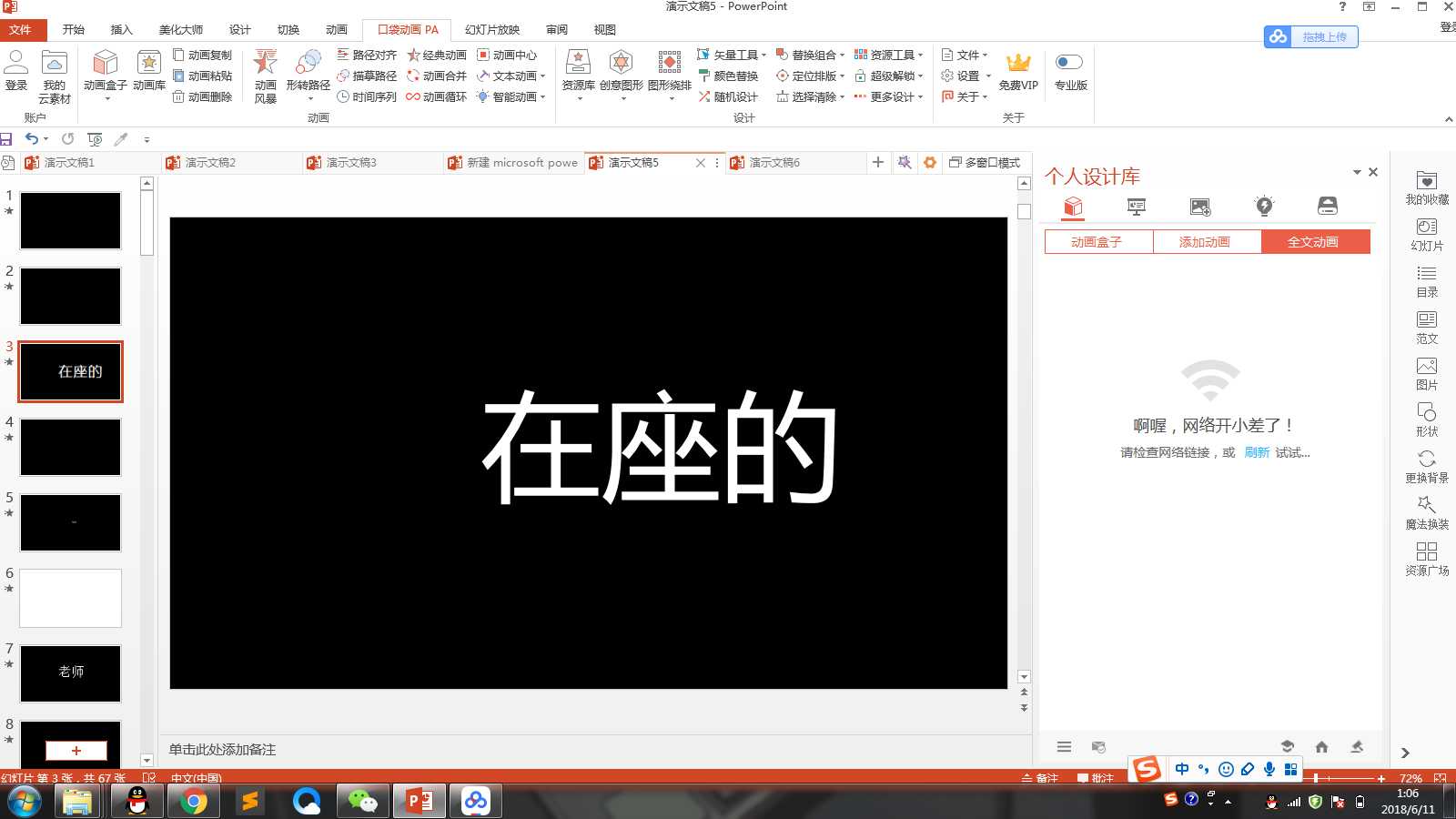The width and height of the screenshot is (1456, 819).
Task: Click the 随机设计 random design tool
Action: tap(728, 96)
